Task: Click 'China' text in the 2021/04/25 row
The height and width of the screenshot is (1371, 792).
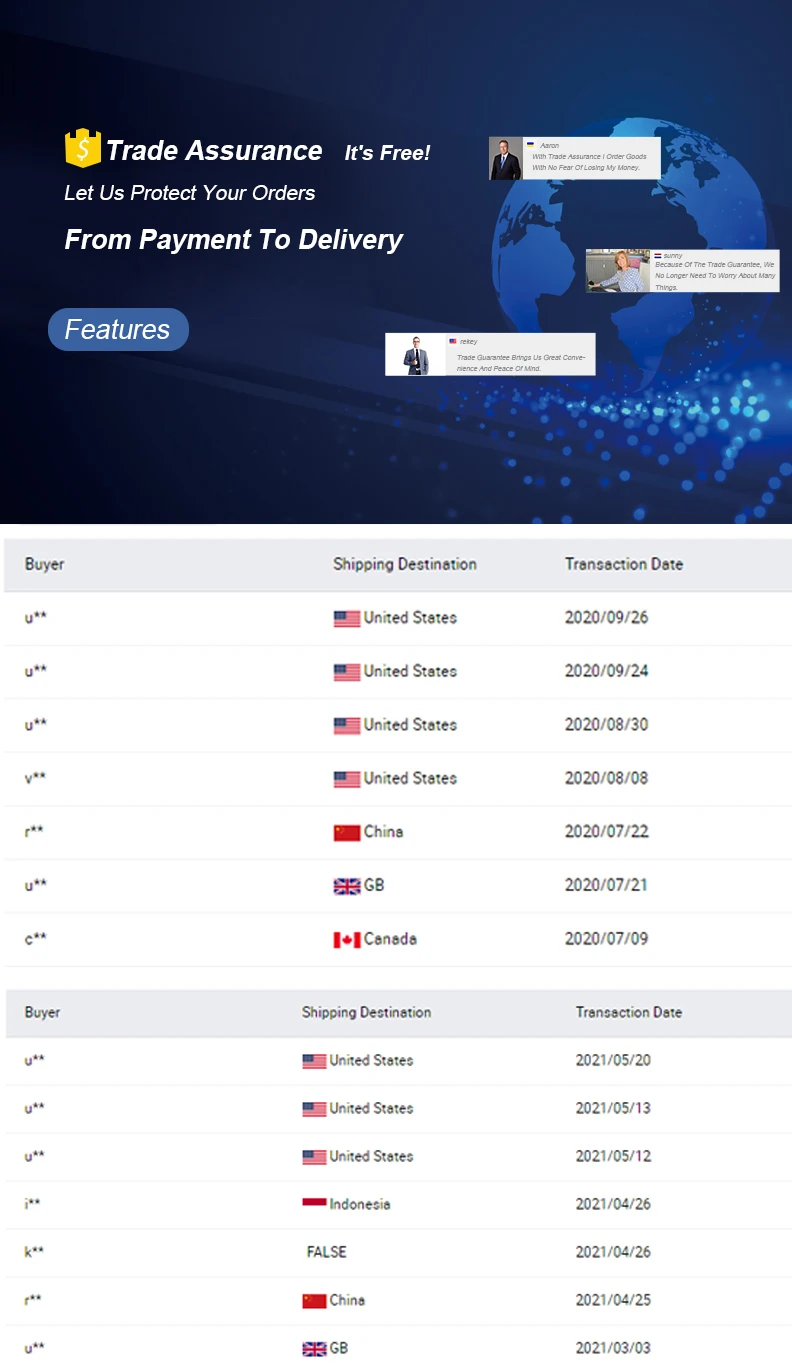Action: coord(348,1300)
